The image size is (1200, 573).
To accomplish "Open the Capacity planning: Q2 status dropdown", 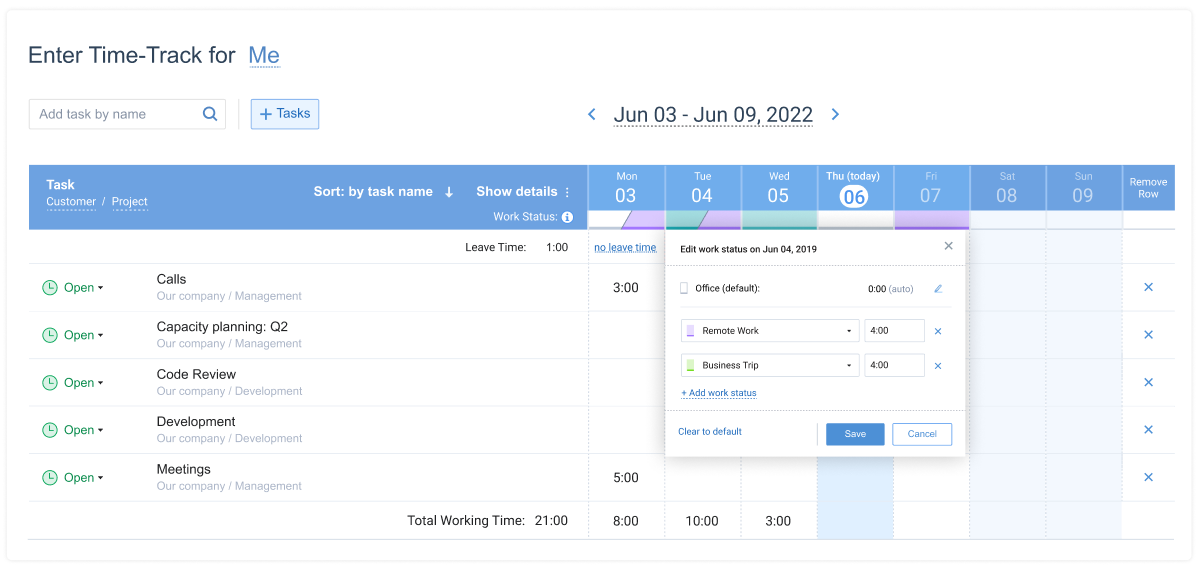I will 84,335.
